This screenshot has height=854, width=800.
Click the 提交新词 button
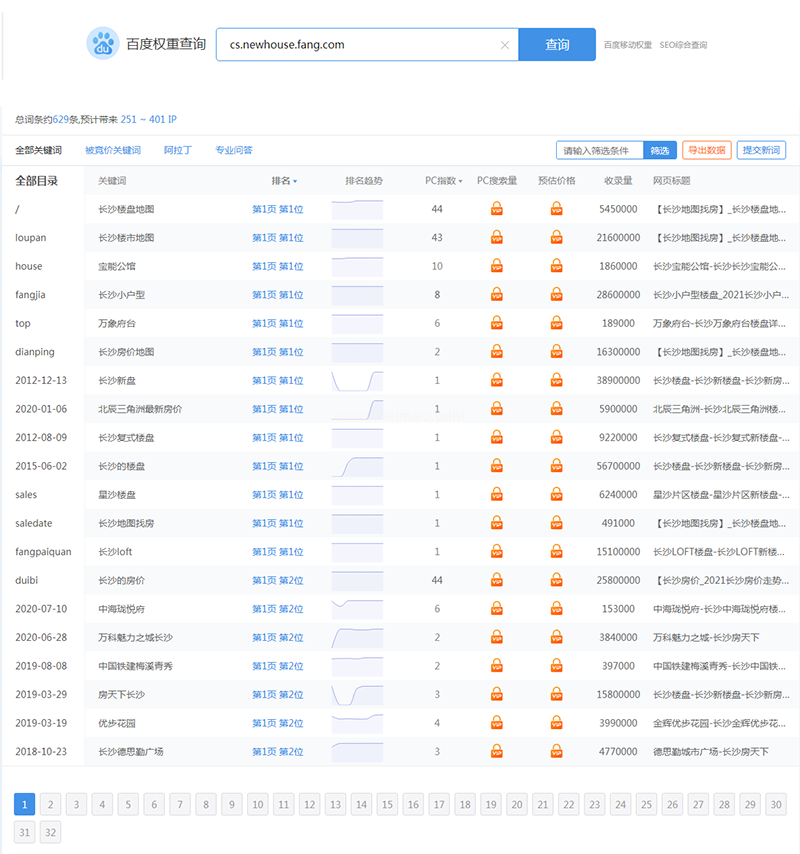tap(761, 150)
